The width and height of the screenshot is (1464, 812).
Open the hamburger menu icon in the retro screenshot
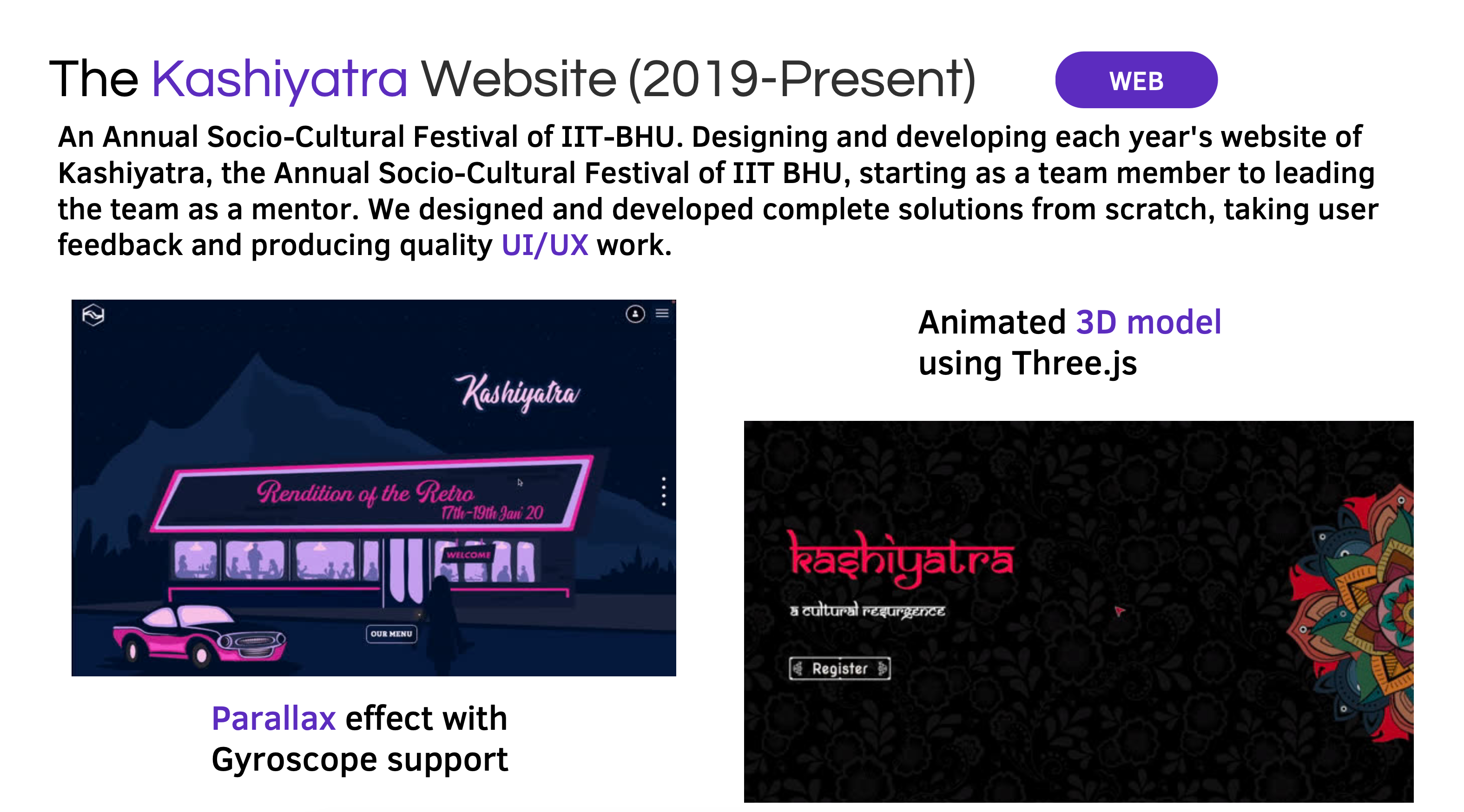662,313
